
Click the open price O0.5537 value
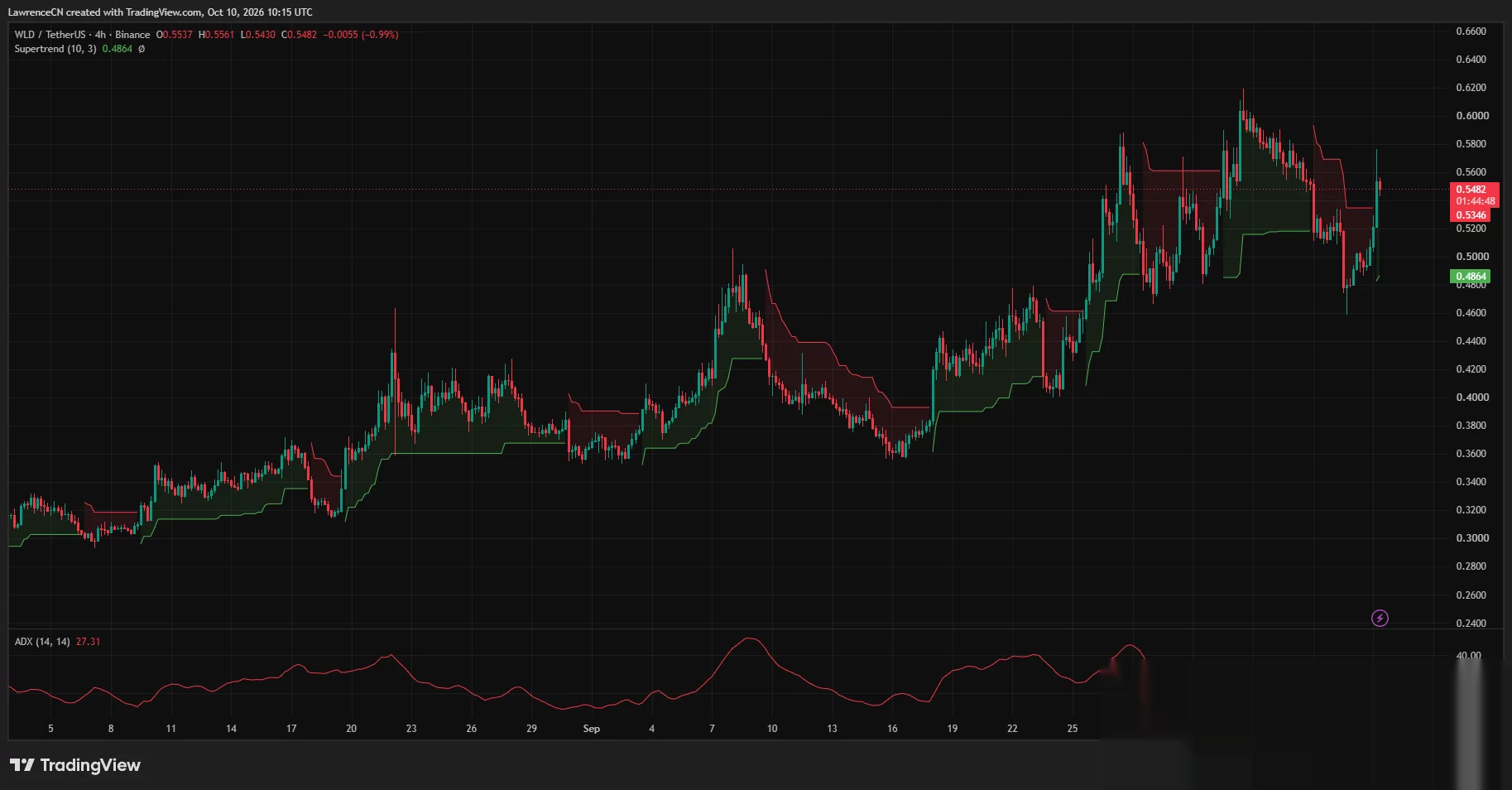[x=175, y=35]
